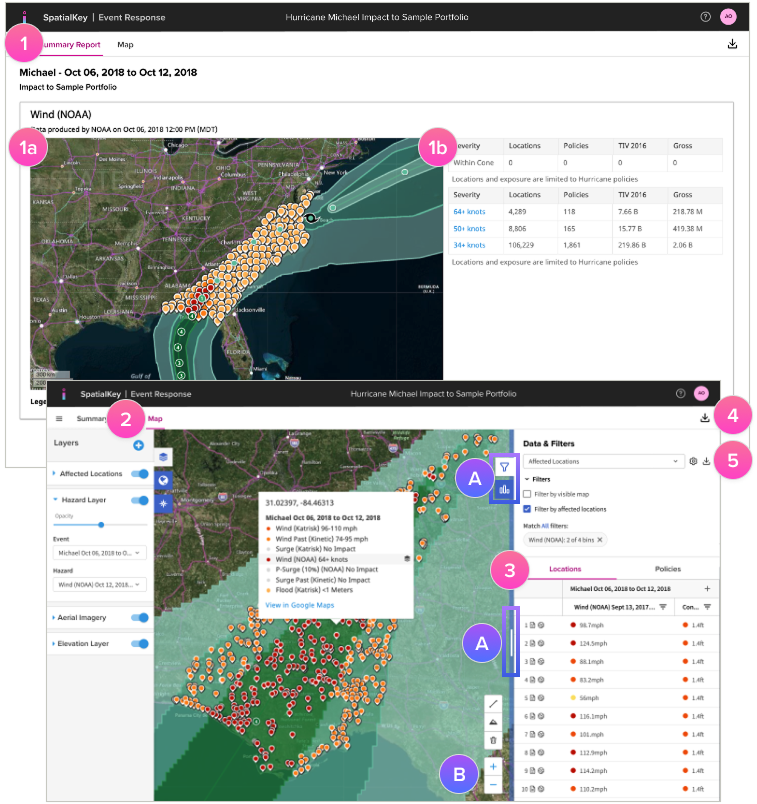This screenshot has height=804, width=757.
Task: Click the 34+ knots severity link
Action: (x=469, y=245)
